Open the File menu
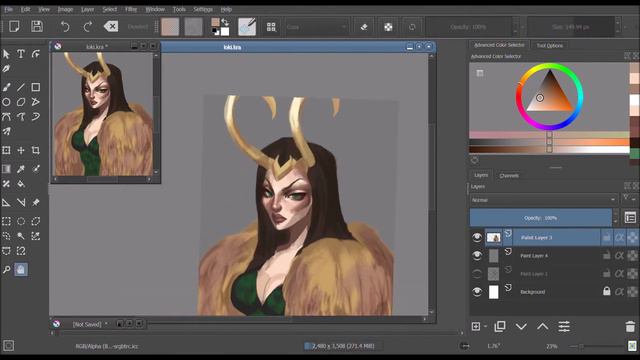Viewport: 640px width, 360px height. [9, 9]
